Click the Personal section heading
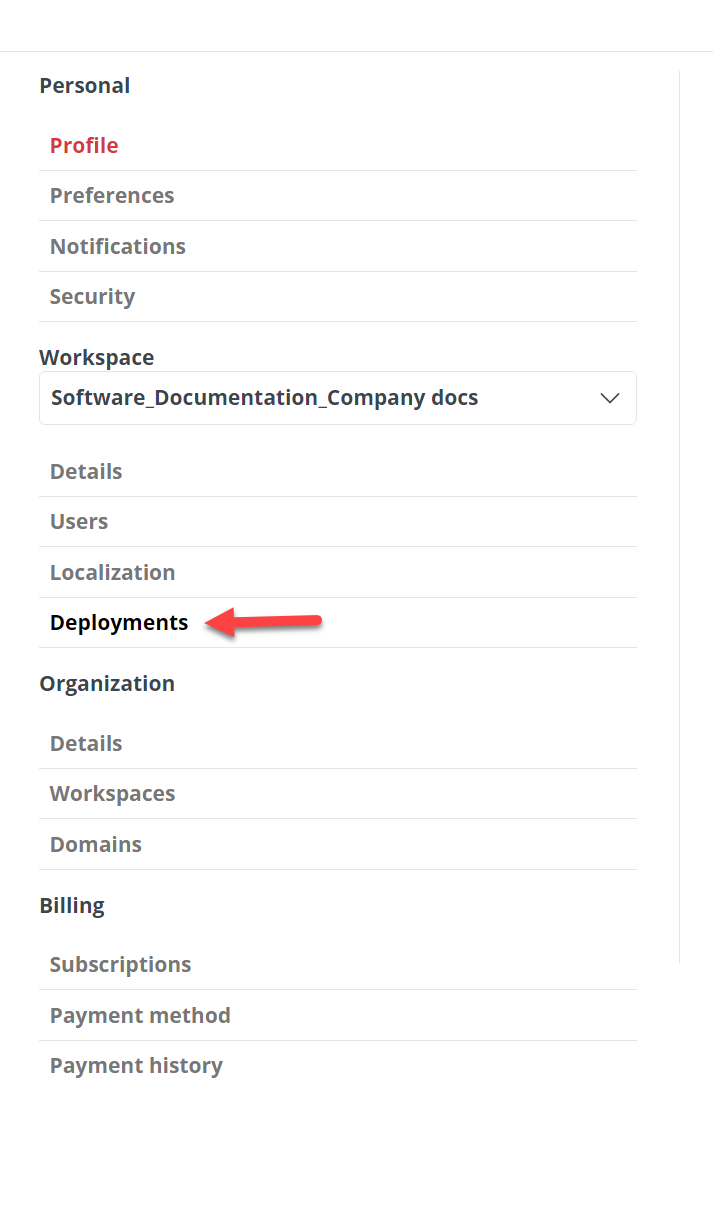 tap(85, 86)
